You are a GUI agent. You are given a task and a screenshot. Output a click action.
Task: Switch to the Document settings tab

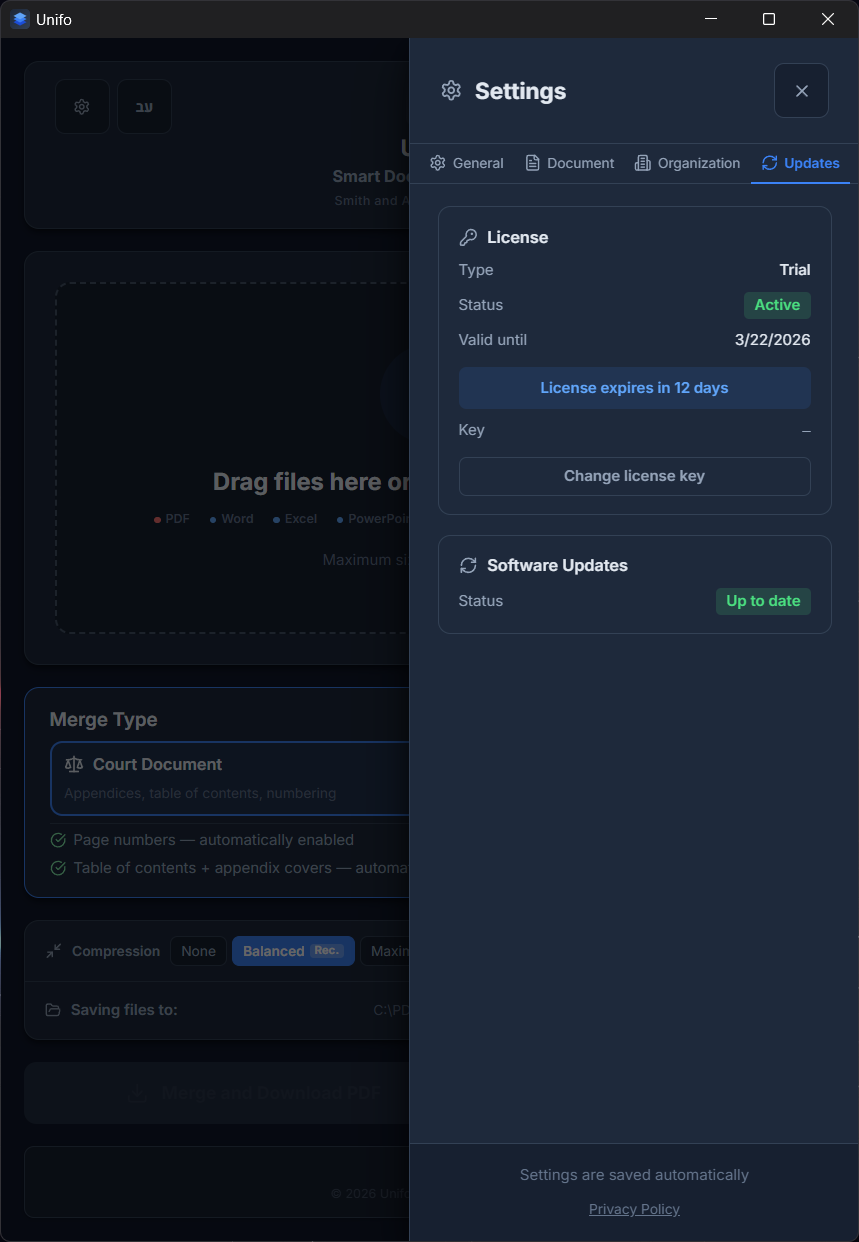(x=569, y=163)
